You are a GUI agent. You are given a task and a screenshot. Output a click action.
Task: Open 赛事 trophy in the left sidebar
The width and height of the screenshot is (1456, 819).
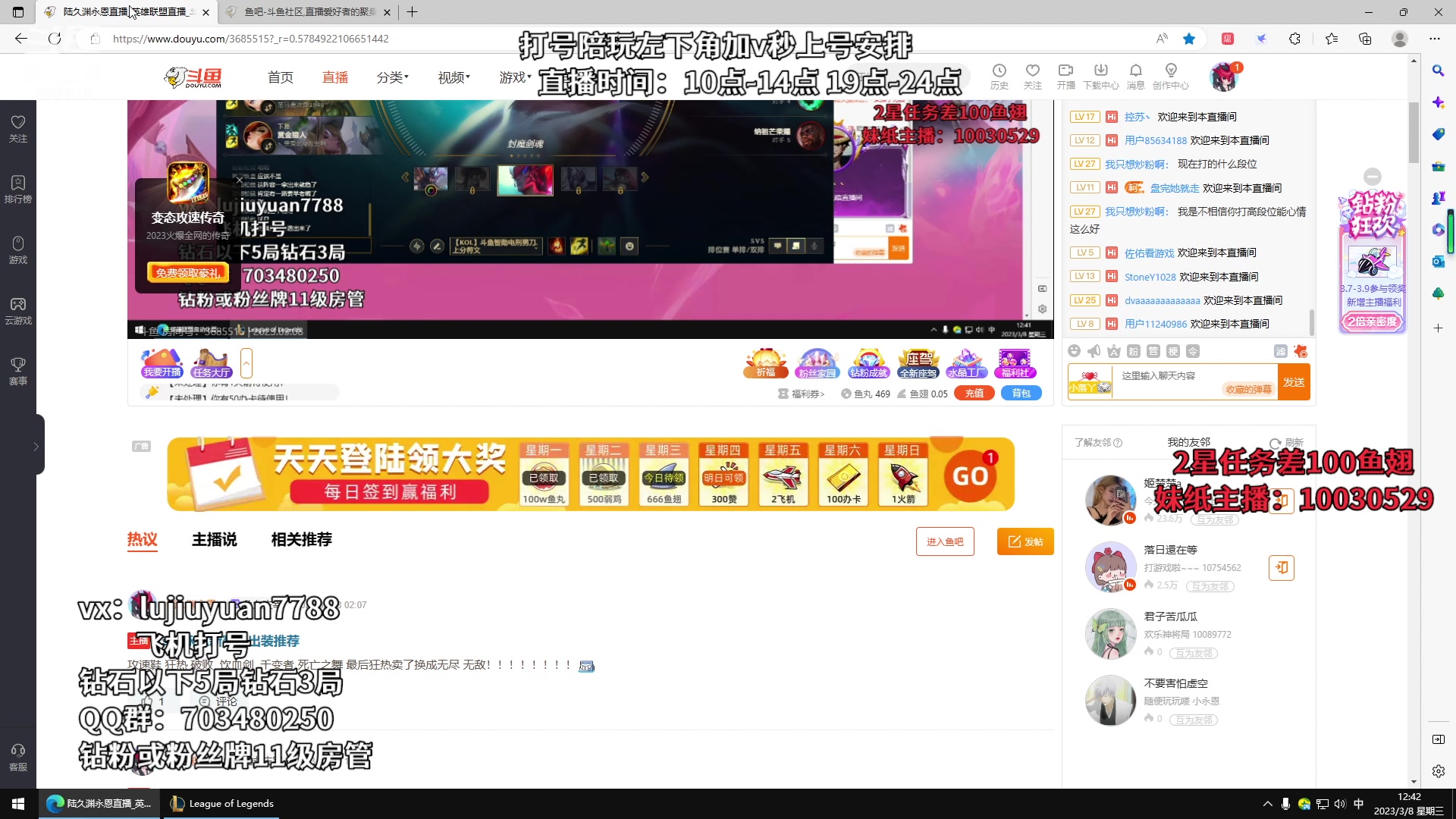pyautogui.click(x=18, y=372)
